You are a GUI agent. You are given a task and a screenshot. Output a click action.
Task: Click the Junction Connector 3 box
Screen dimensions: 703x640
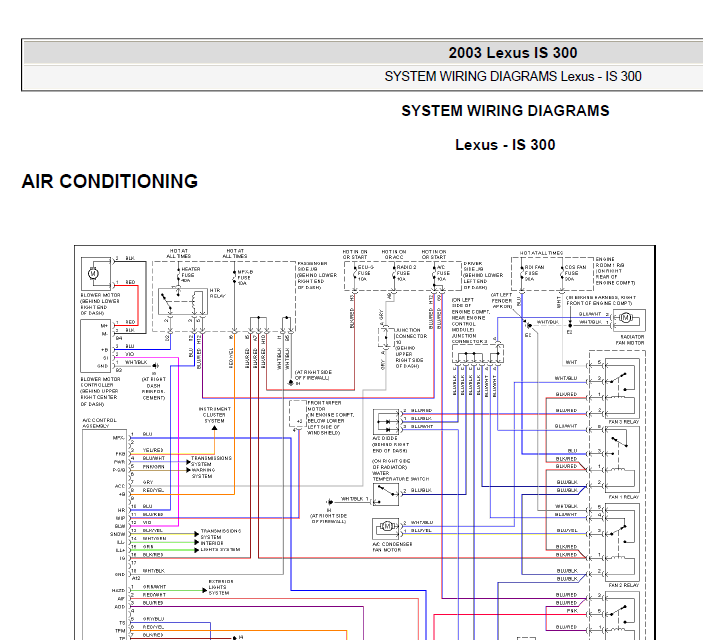pos(478,354)
